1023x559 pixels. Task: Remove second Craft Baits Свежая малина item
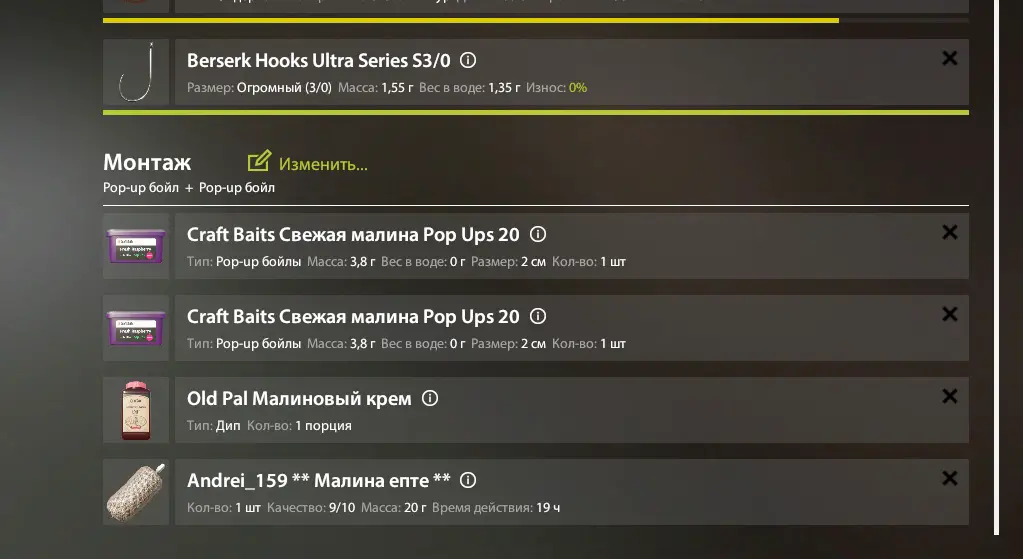[x=950, y=314]
